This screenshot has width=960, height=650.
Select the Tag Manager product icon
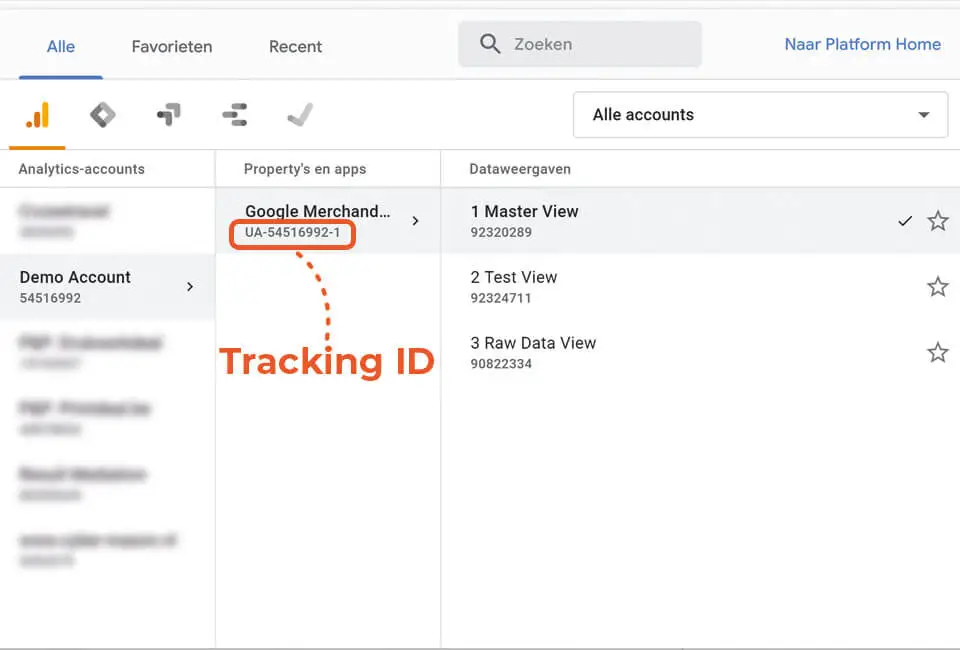point(168,114)
